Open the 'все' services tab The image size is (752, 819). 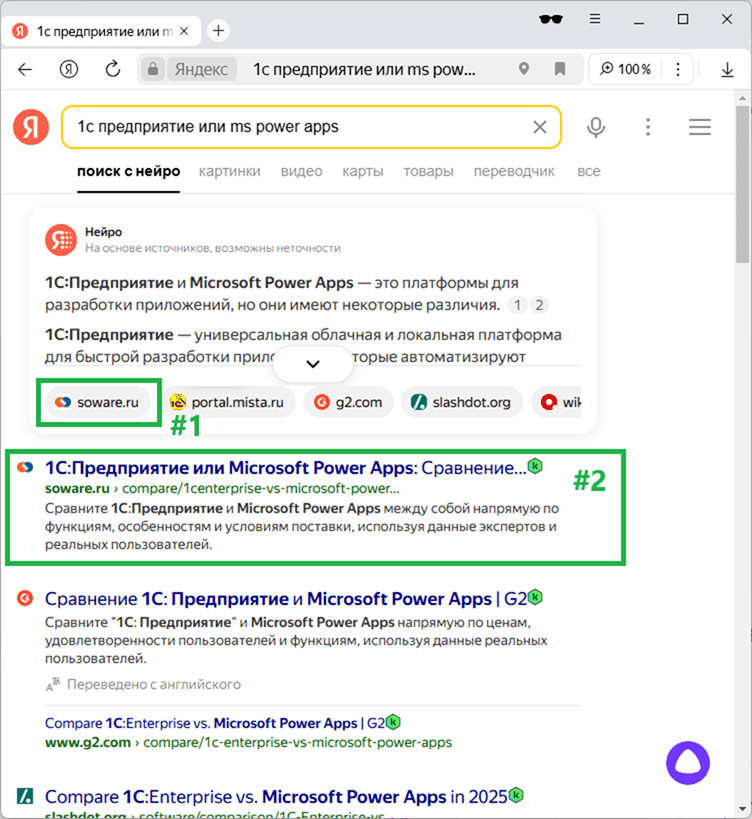click(x=589, y=171)
